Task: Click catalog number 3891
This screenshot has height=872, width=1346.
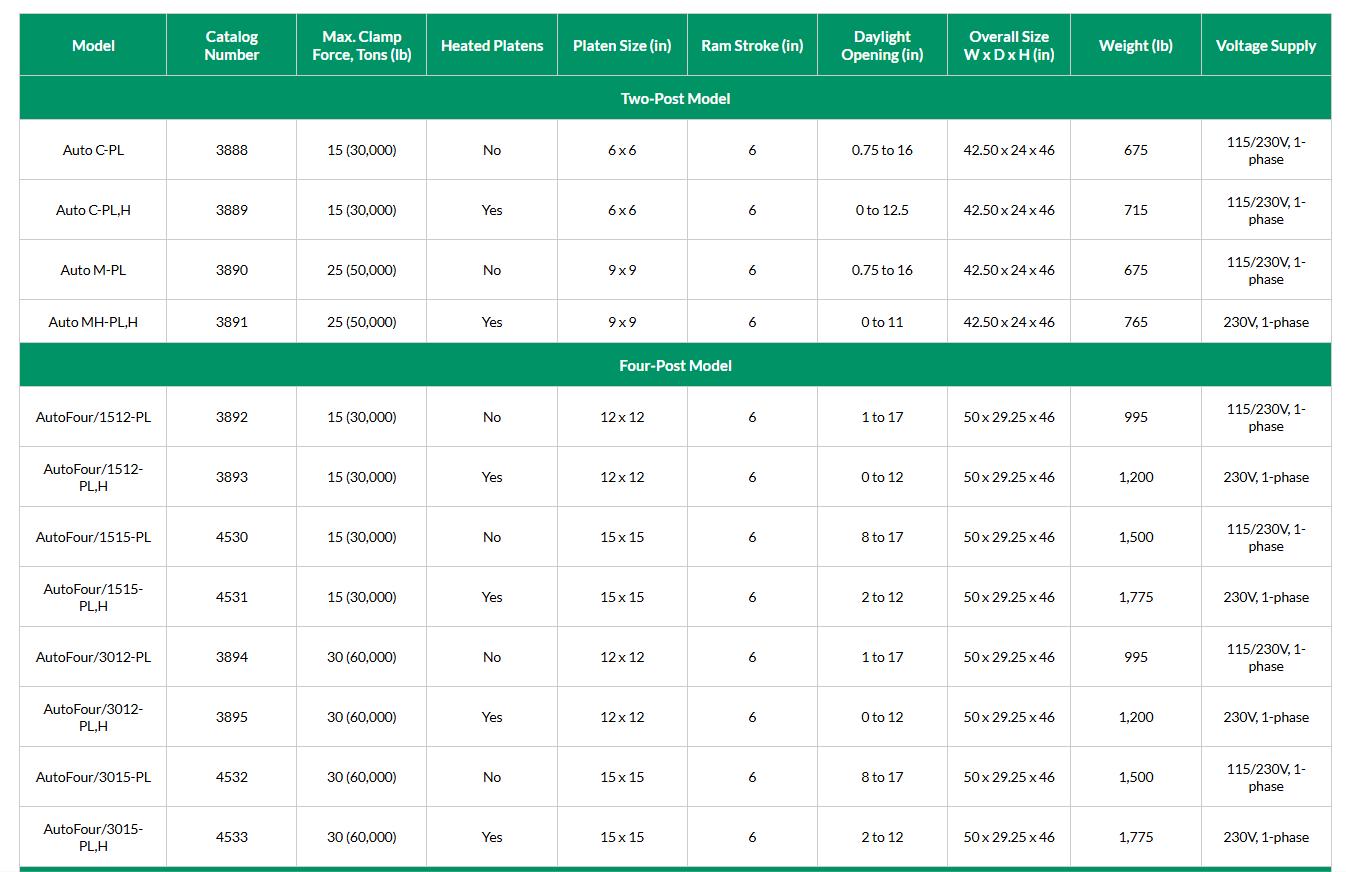Action: 232,322
